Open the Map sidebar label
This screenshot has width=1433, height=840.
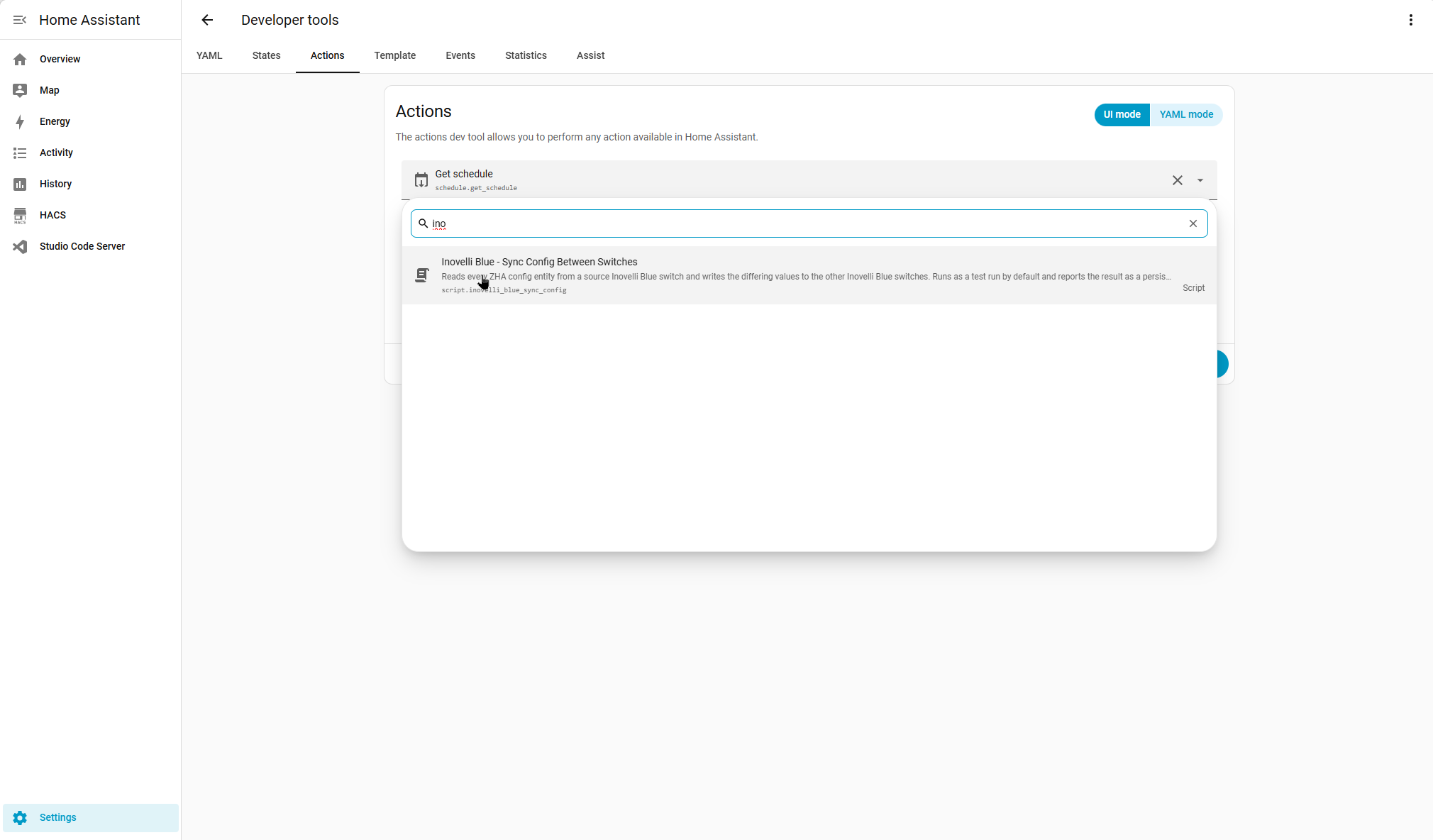pos(50,90)
